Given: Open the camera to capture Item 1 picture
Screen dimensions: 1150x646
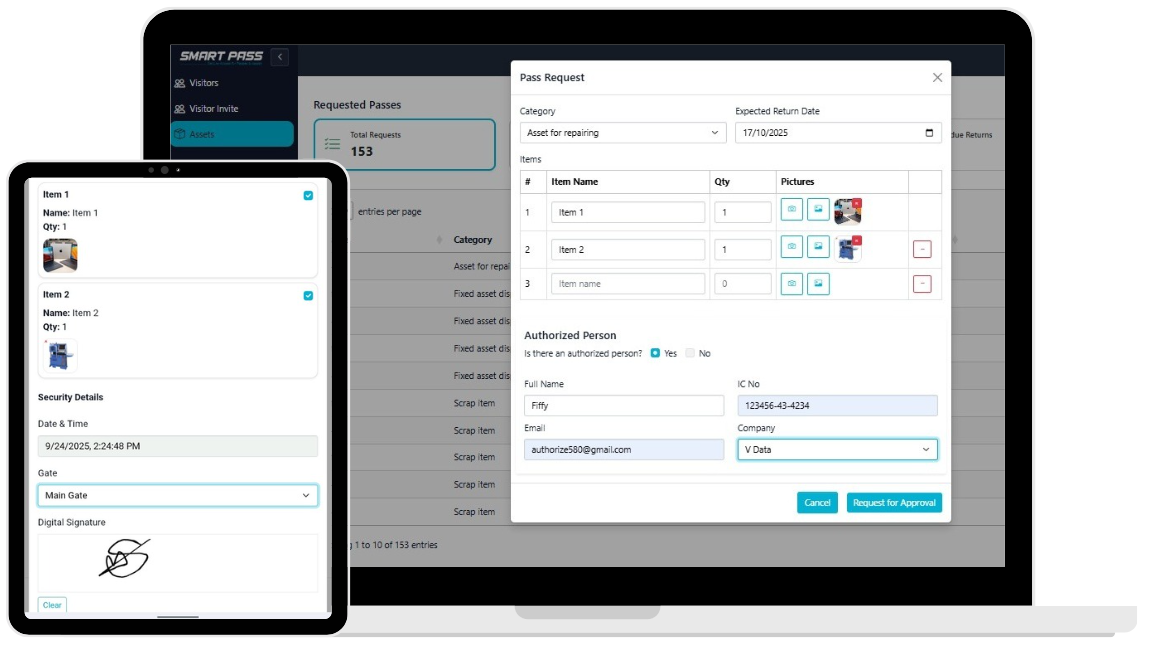Looking at the screenshot, I should click(792, 209).
